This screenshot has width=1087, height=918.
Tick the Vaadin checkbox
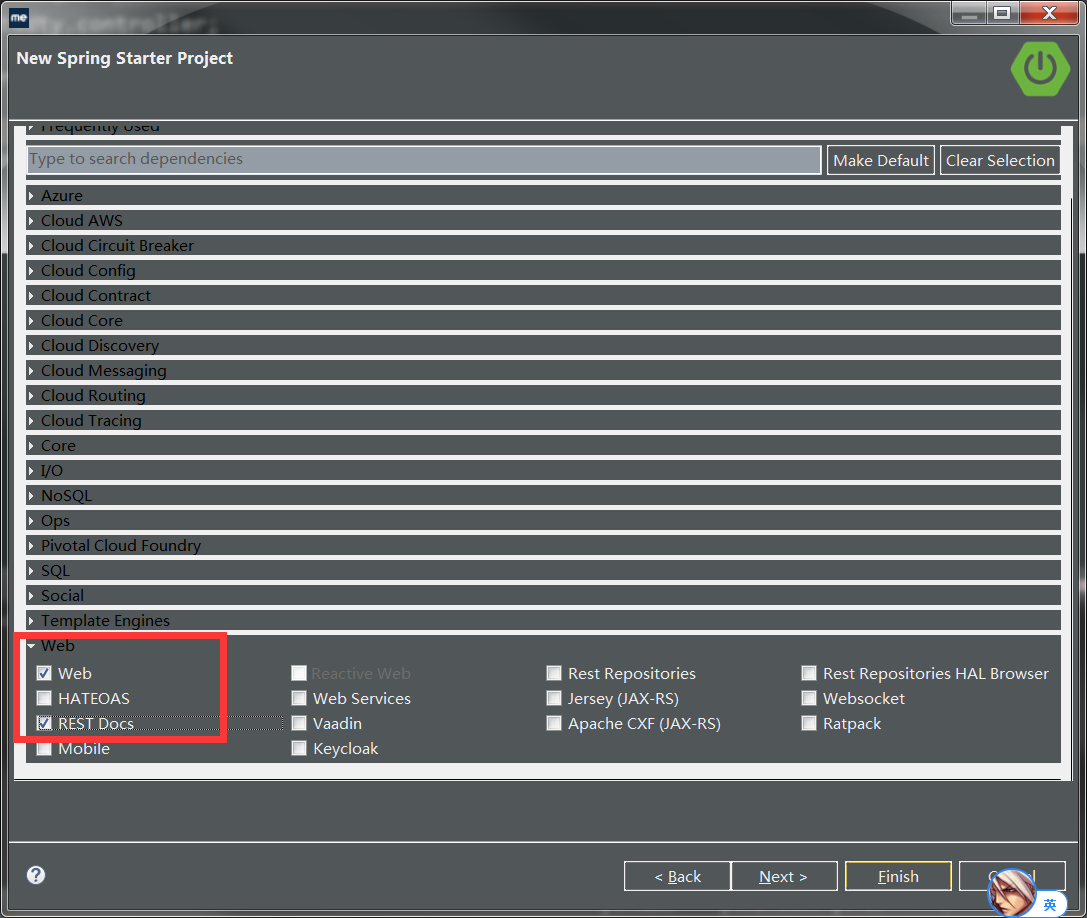(x=299, y=723)
